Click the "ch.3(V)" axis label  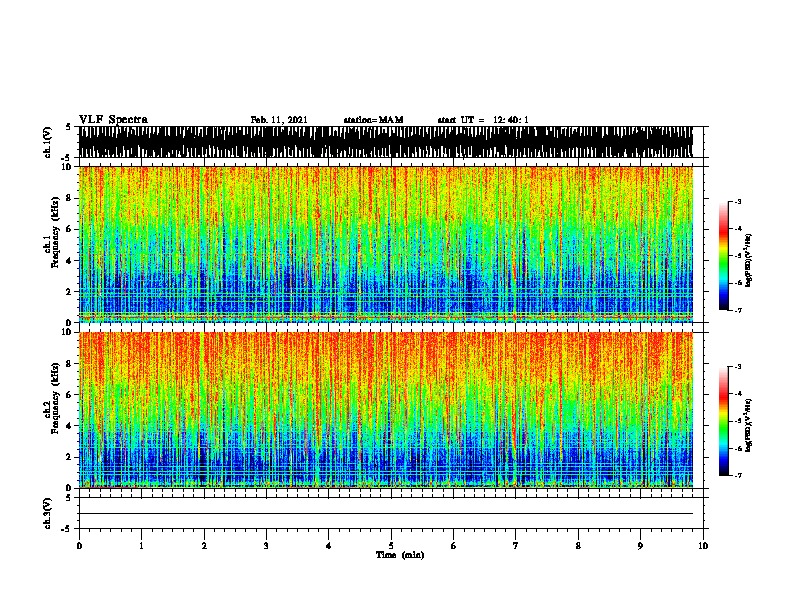pyautogui.click(x=47, y=513)
